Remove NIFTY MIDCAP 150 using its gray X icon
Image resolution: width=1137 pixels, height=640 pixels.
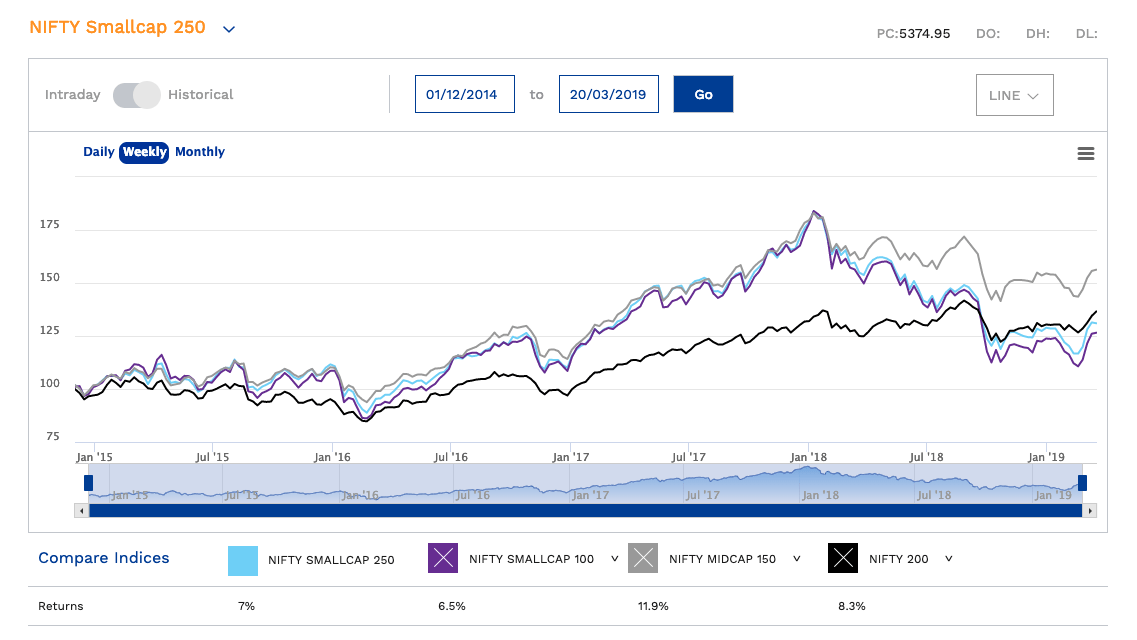coord(643,559)
